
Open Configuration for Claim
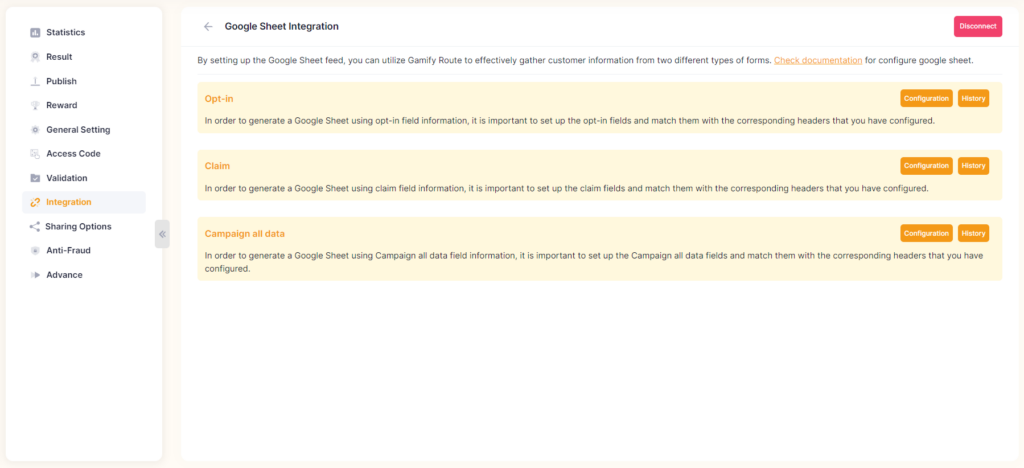(x=926, y=166)
